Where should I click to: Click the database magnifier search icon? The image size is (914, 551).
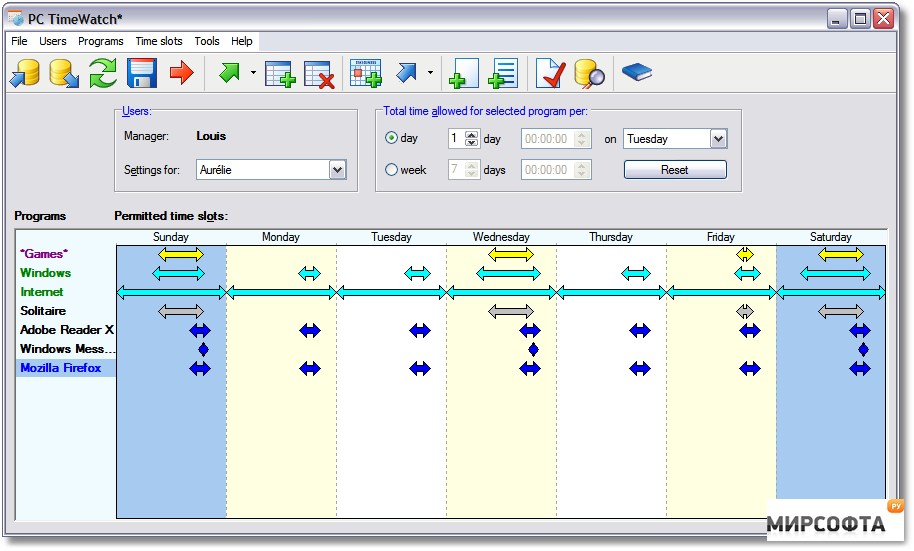pyautogui.click(x=589, y=74)
